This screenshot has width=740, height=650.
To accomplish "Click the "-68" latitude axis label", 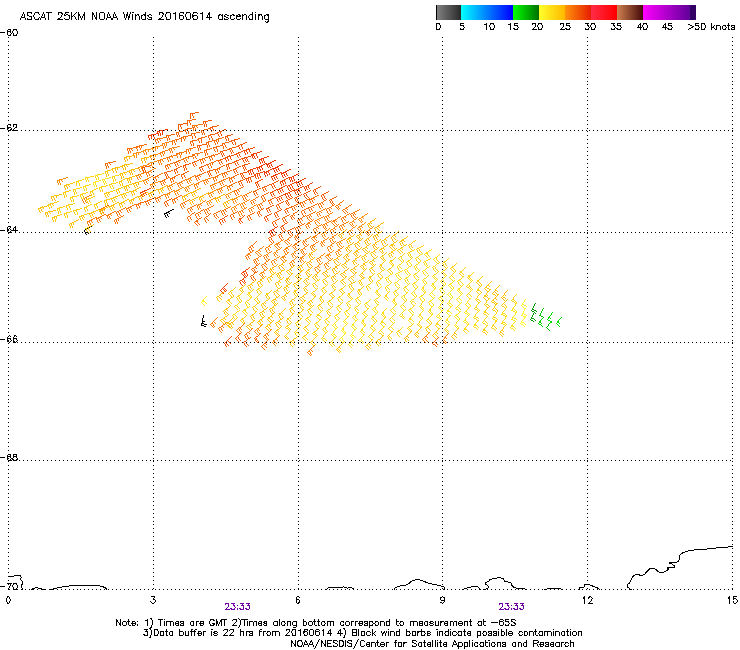I will click(x=10, y=457).
